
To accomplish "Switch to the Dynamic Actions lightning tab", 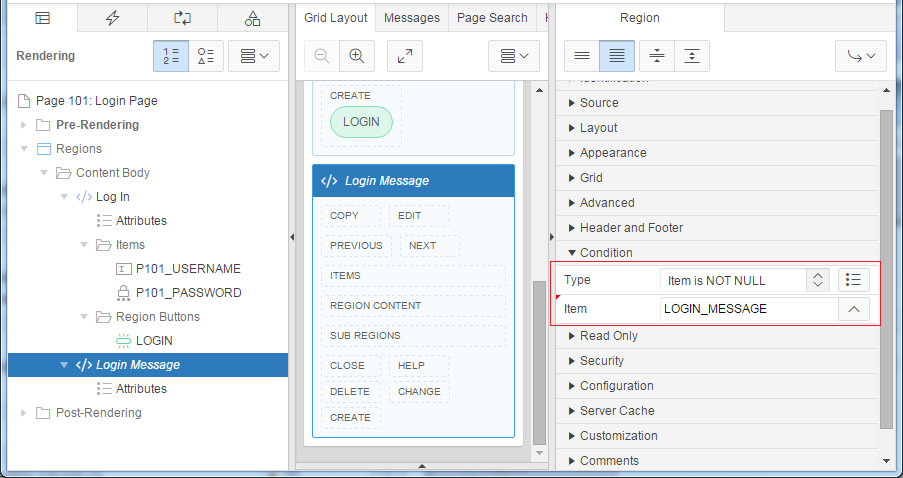I will tap(112, 18).
